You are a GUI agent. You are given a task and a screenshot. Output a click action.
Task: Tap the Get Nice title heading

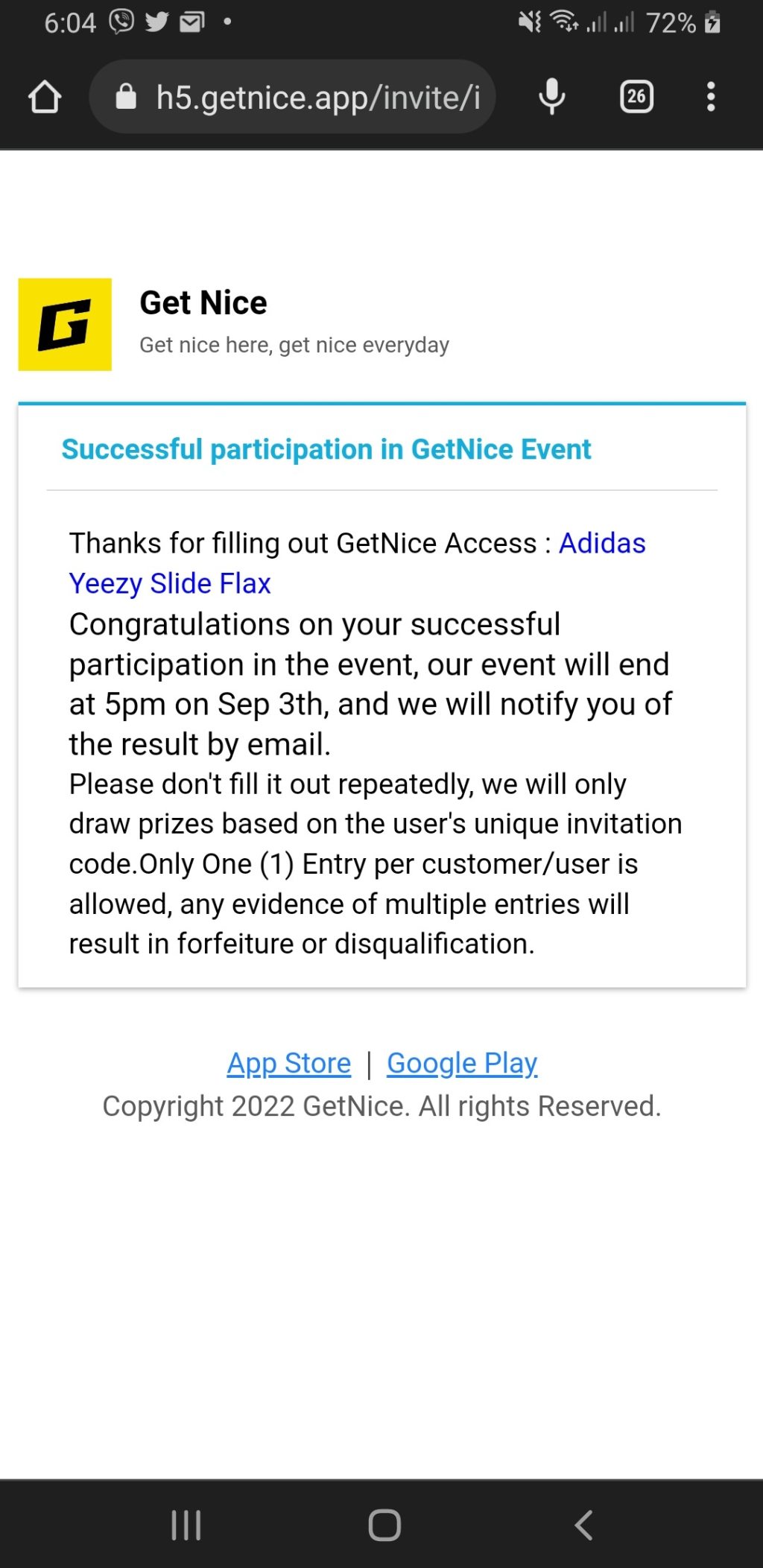click(x=203, y=302)
